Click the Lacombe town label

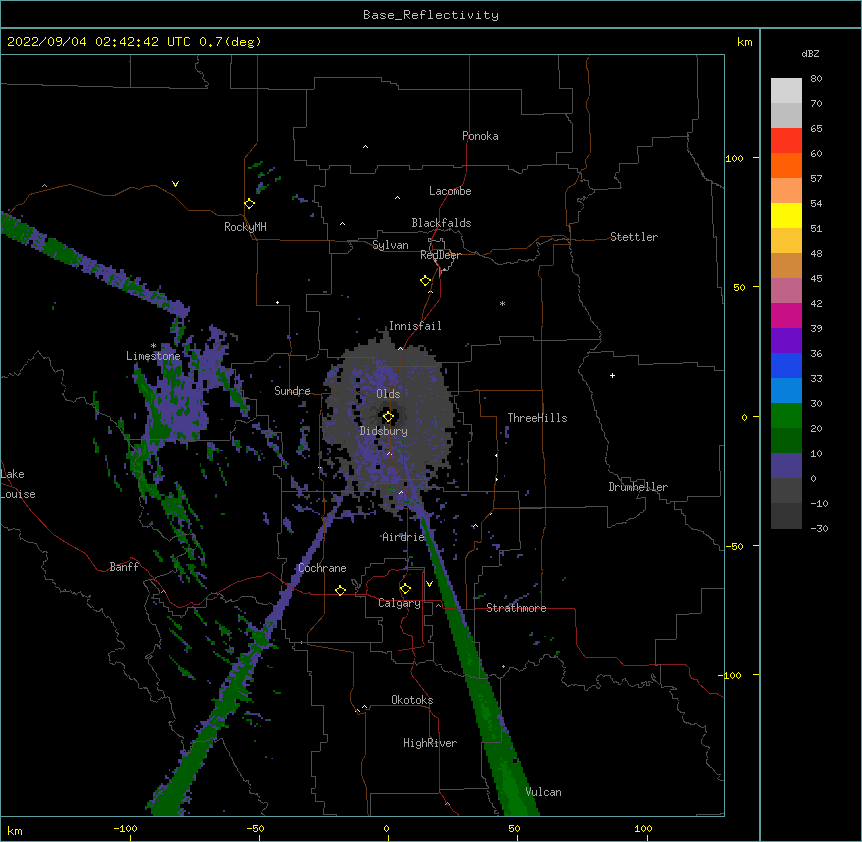[450, 191]
